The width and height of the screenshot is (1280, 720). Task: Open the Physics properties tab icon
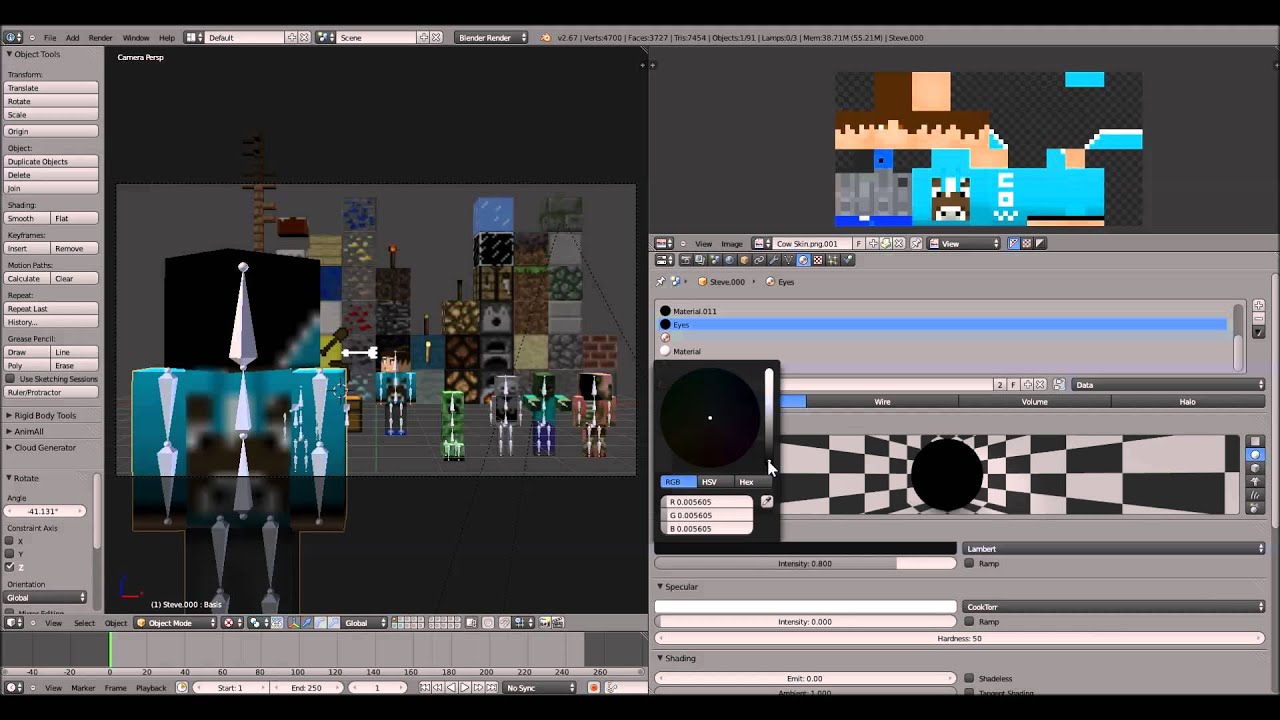pos(848,260)
